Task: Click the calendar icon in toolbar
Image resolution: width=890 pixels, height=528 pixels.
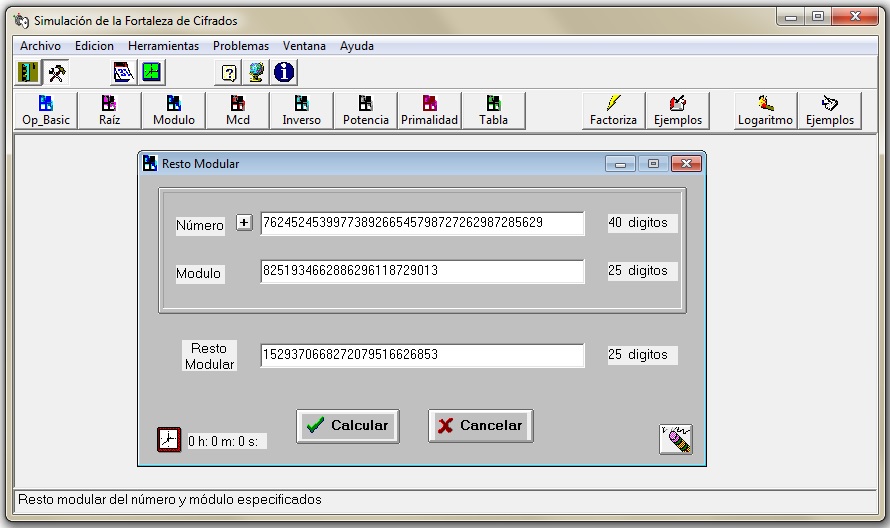Action: coord(123,72)
